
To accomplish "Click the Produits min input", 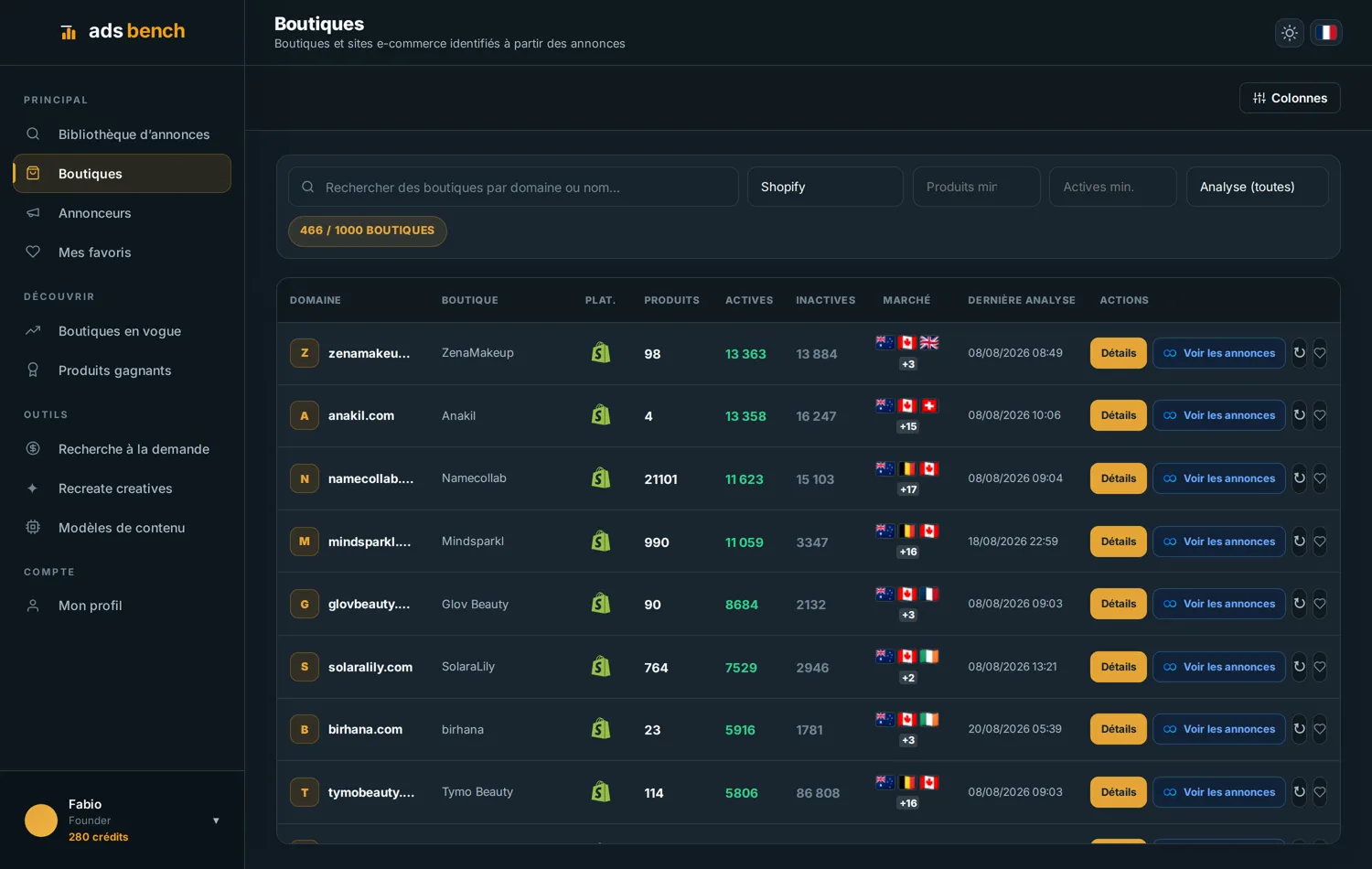I will [976, 187].
